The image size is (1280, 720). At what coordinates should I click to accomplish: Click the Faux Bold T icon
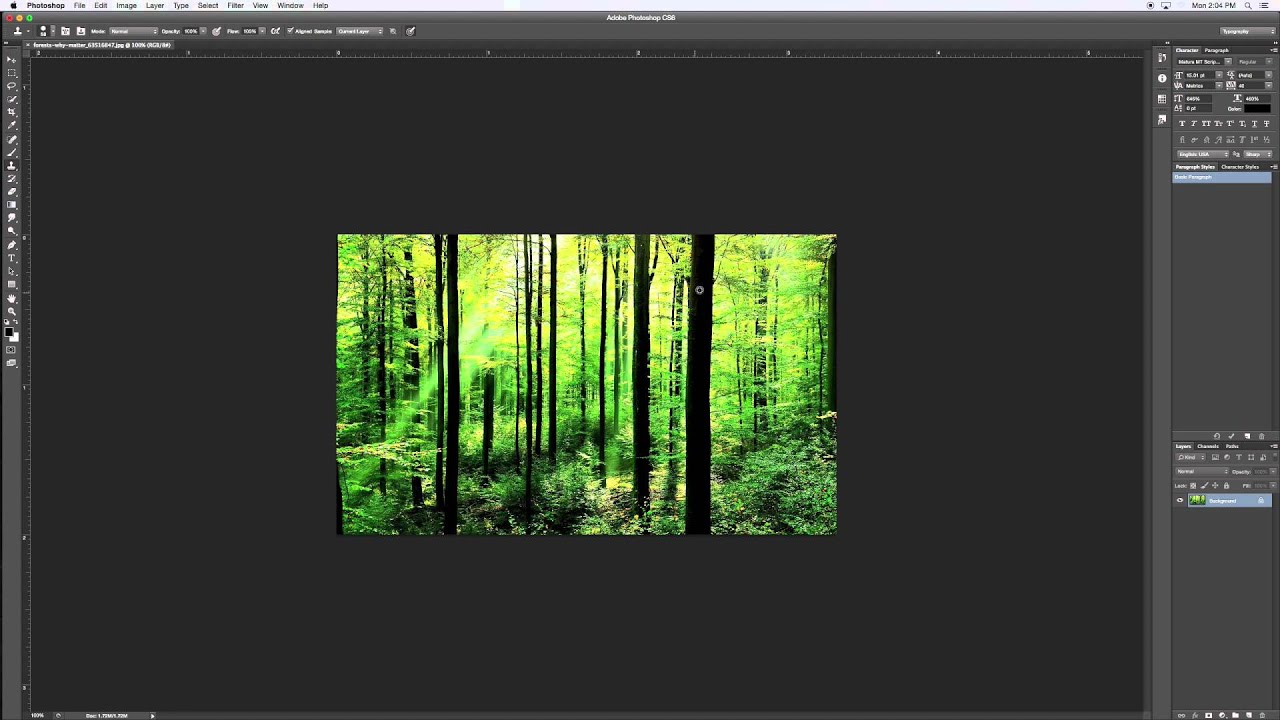point(1182,124)
